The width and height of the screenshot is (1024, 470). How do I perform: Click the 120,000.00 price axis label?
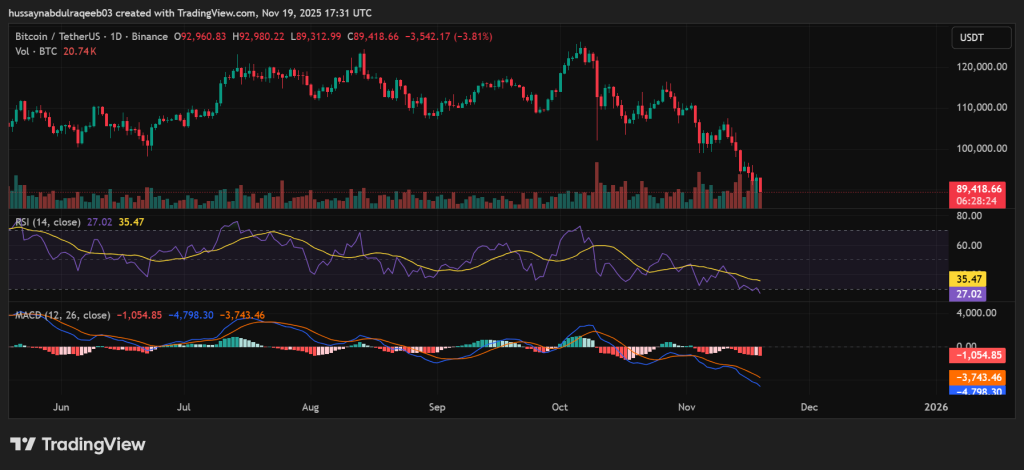980,67
